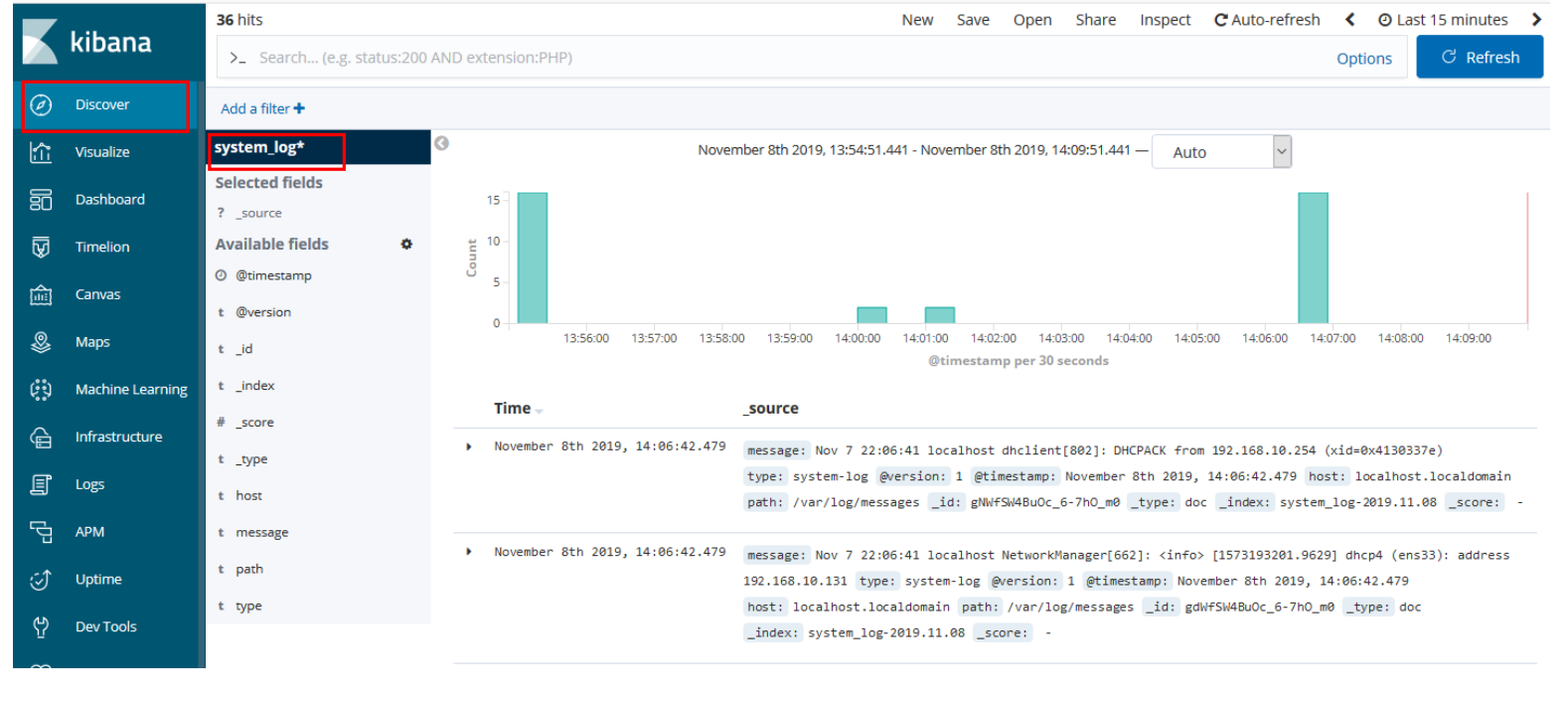Click Inspect in top menu
The image size is (1568, 706).
point(1165,19)
